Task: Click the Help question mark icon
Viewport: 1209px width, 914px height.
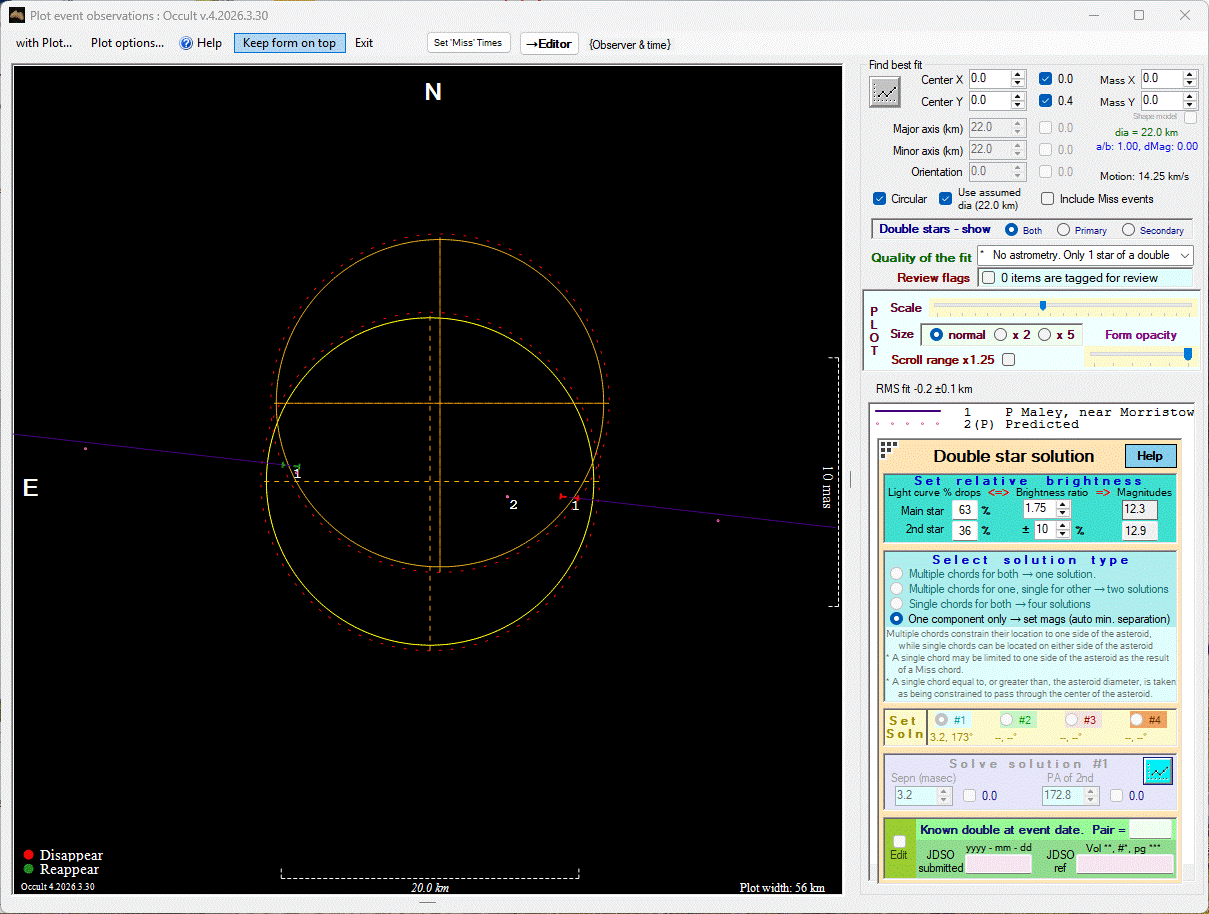Action: pyautogui.click(x=186, y=43)
